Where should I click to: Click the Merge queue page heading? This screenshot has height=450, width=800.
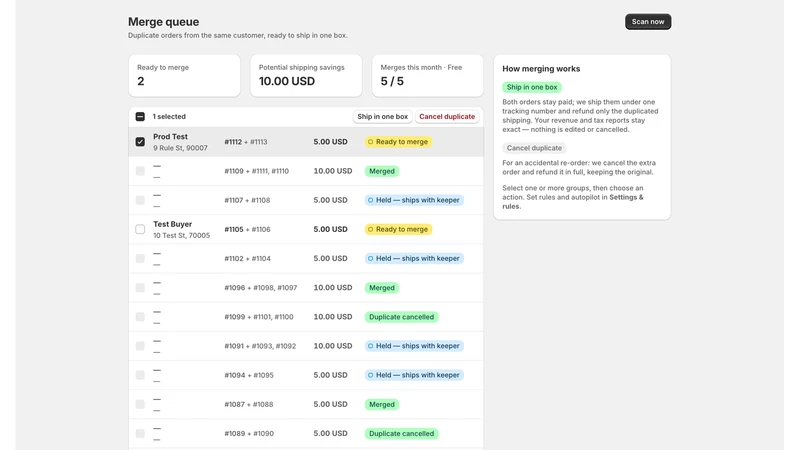pyautogui.click(x=163, y=21)
